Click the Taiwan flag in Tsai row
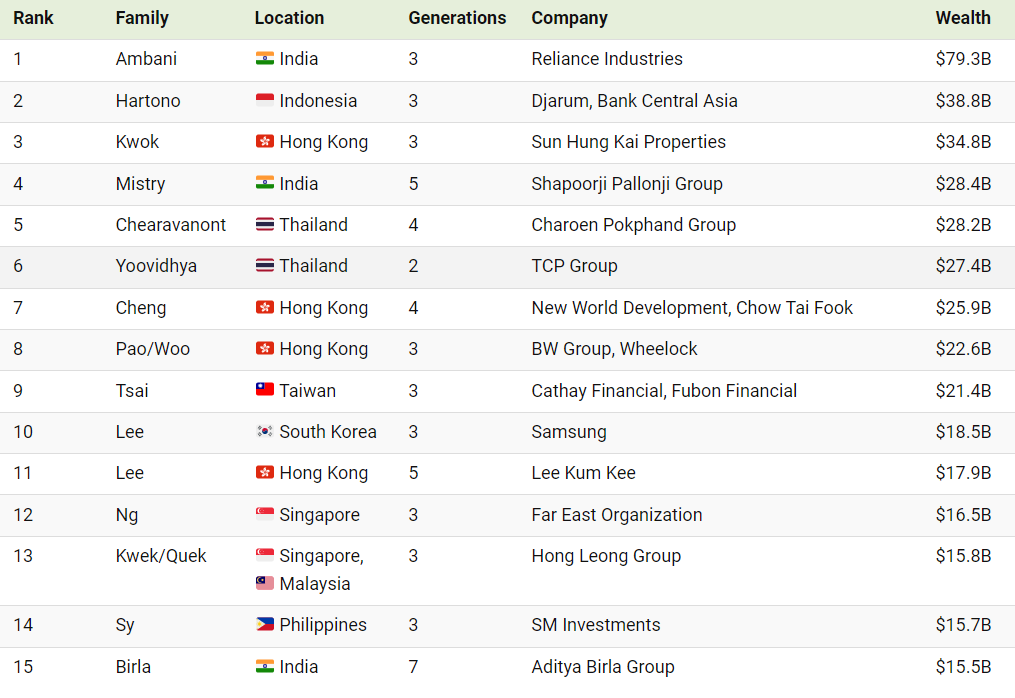The height and width of the screenshot is (698, 1015). [265, 390]
